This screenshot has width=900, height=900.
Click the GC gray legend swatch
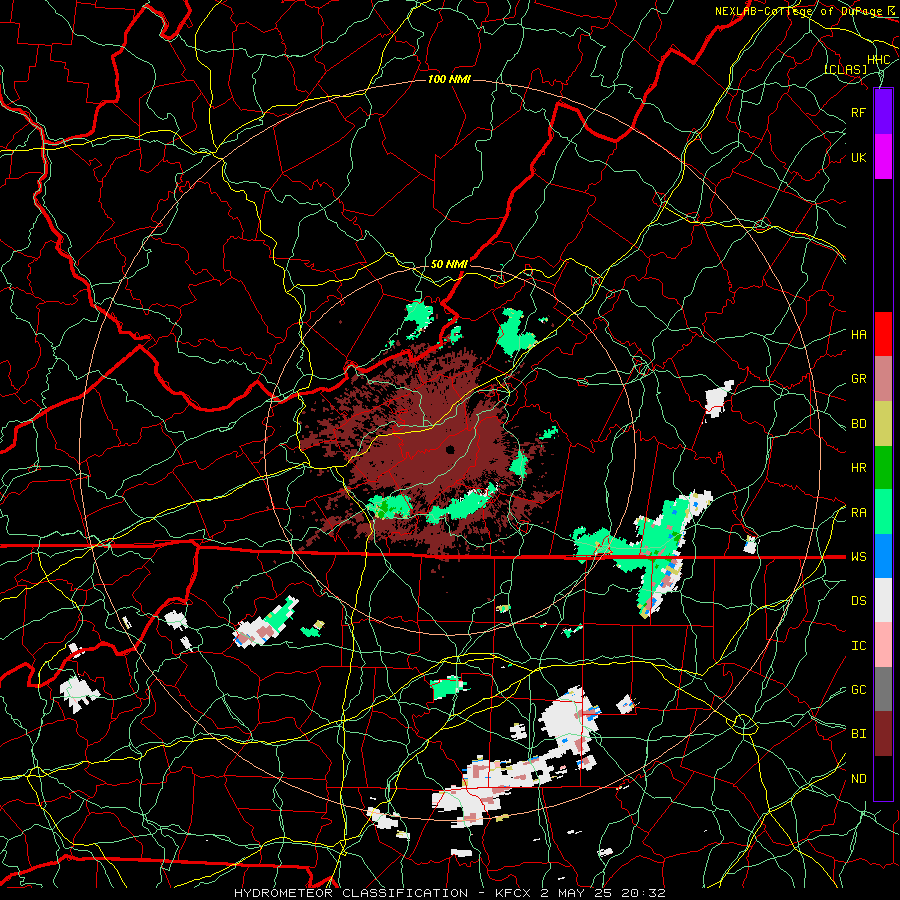[x=883, y=689]
